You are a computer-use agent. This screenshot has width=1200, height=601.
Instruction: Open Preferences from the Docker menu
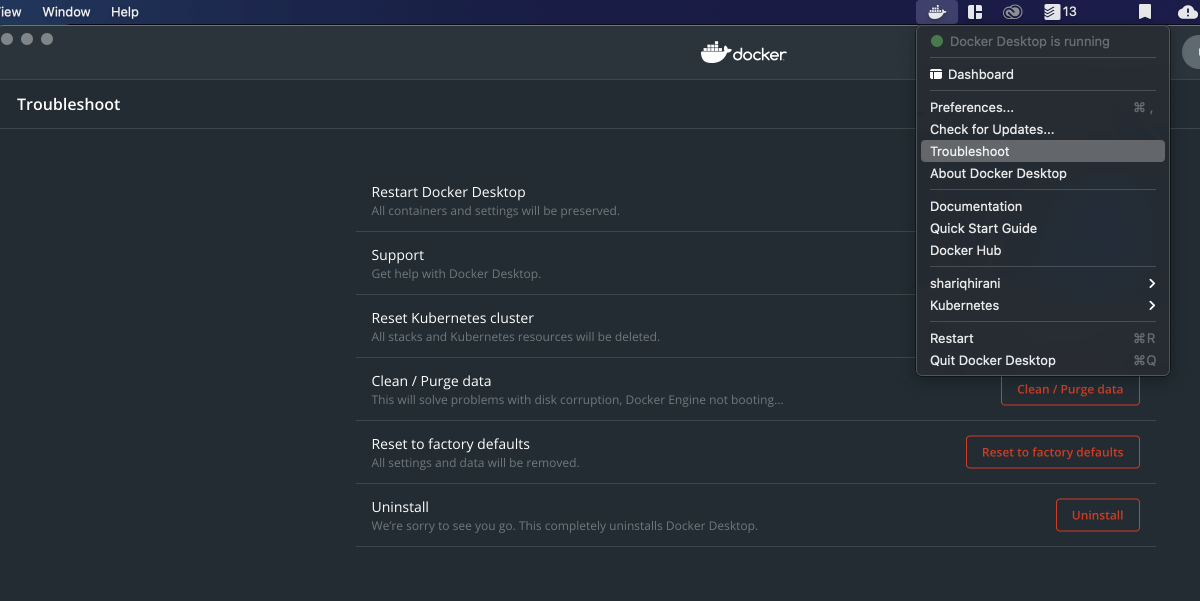pos(971,107)
